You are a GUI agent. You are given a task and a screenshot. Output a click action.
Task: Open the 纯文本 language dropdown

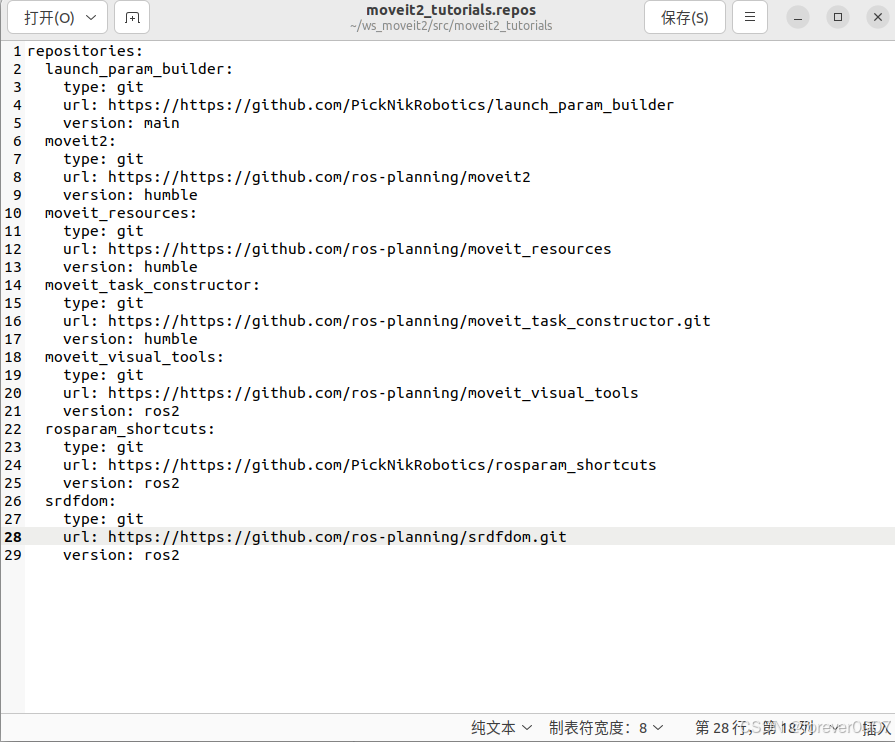click(501, 728)
